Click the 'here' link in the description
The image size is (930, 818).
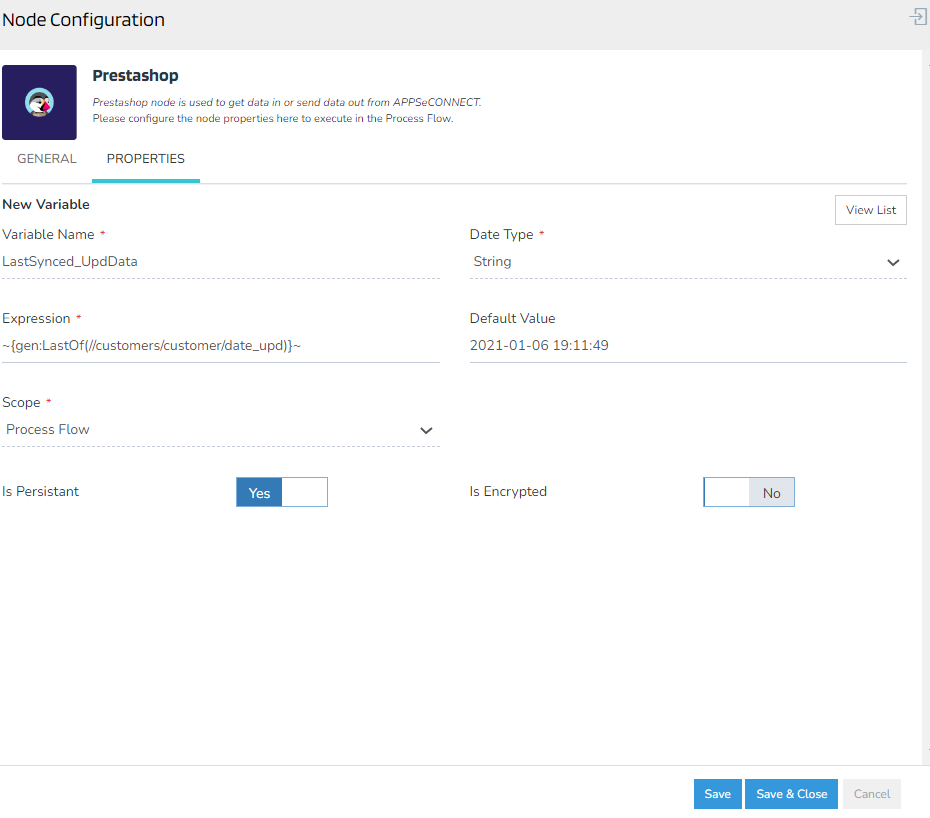tap(287, 118)
